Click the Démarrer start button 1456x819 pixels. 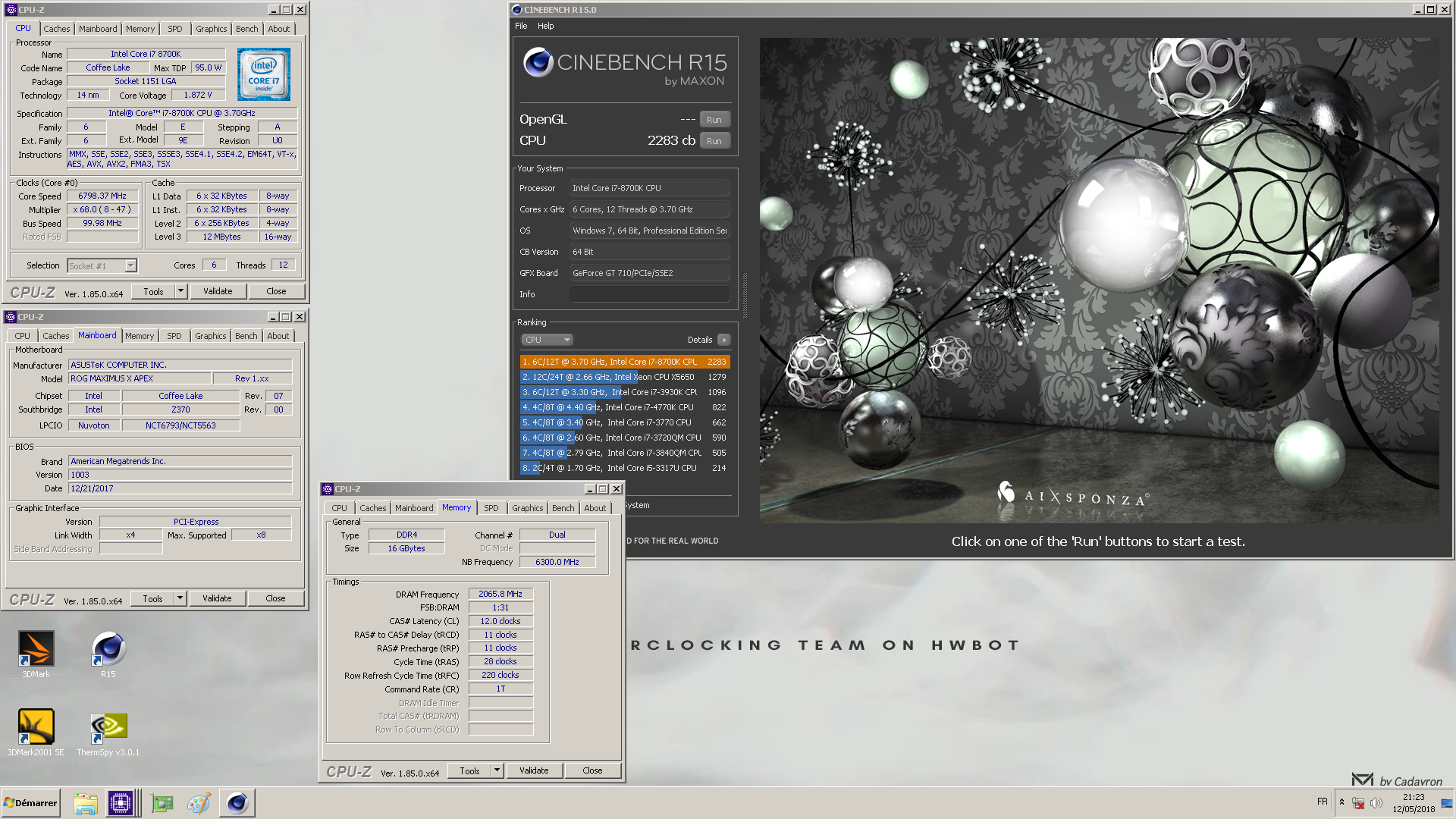click(x=30, y=803)
